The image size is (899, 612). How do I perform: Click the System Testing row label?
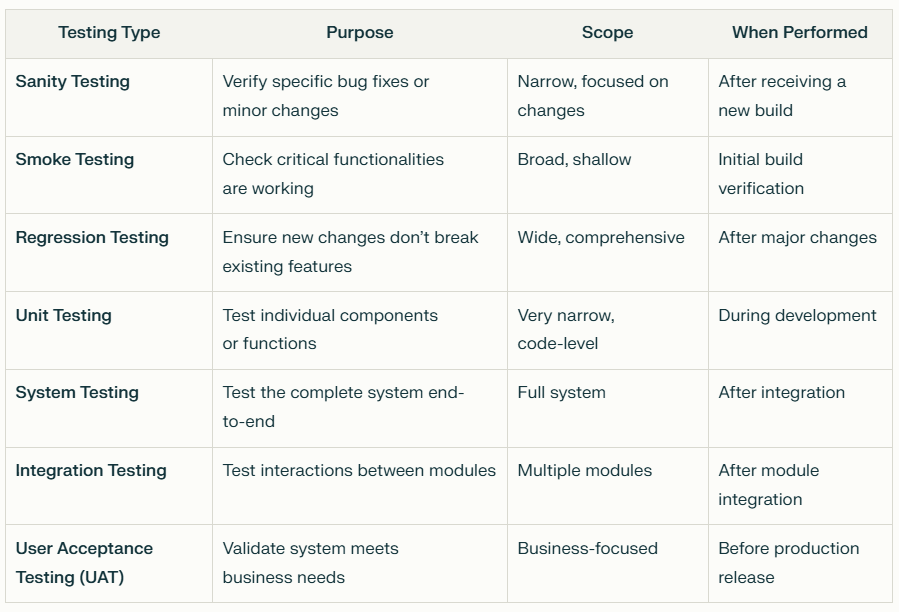[x=77, y=393]
